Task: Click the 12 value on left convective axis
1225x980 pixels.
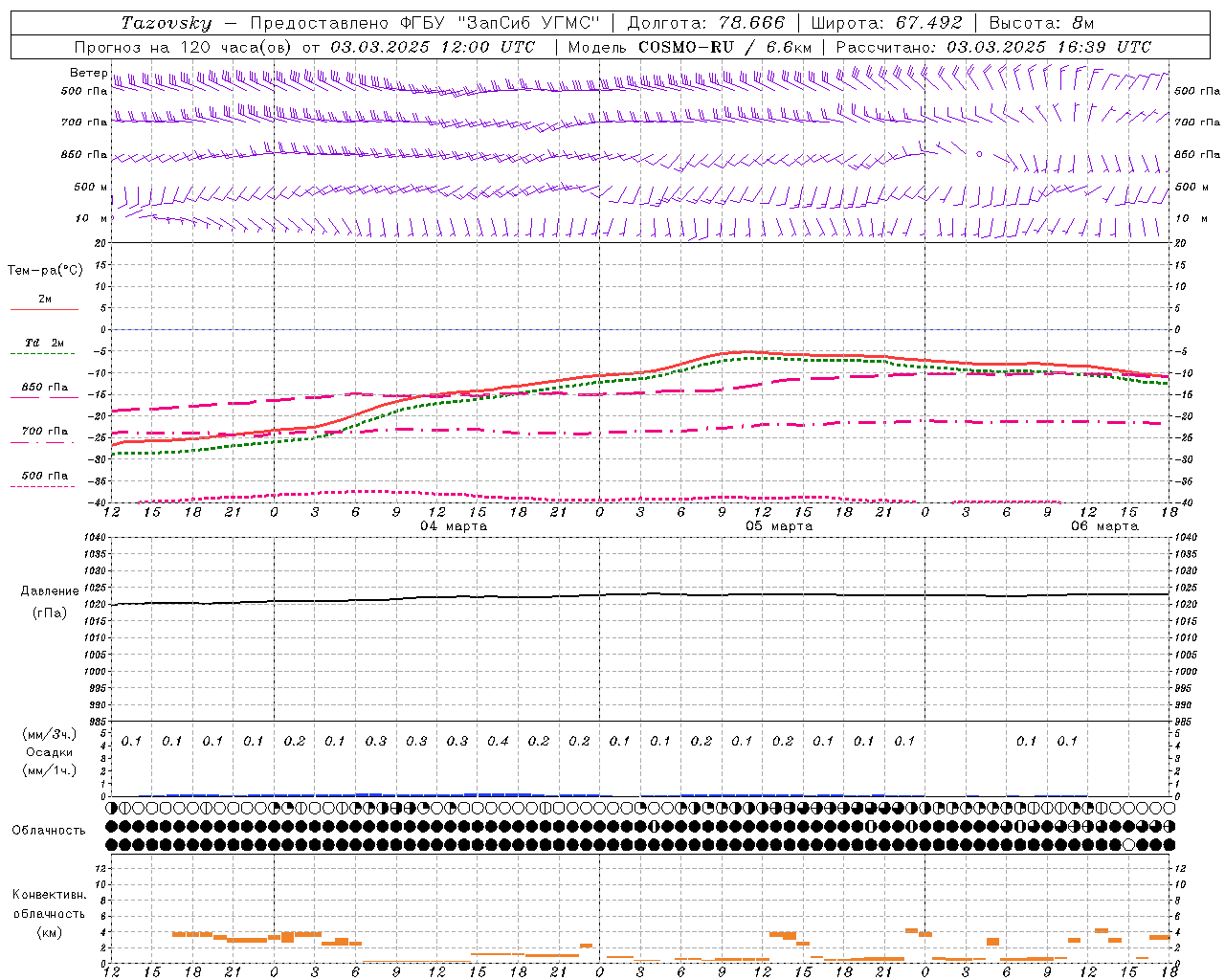Action: [x=101, y=868]
